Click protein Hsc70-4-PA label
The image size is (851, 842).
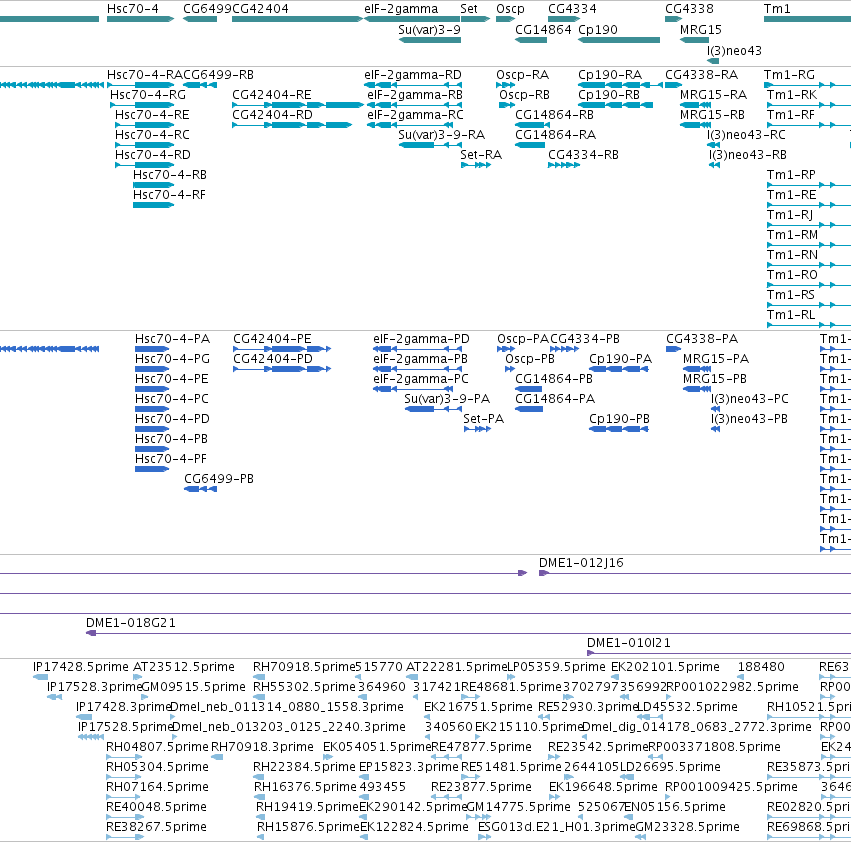172,339
